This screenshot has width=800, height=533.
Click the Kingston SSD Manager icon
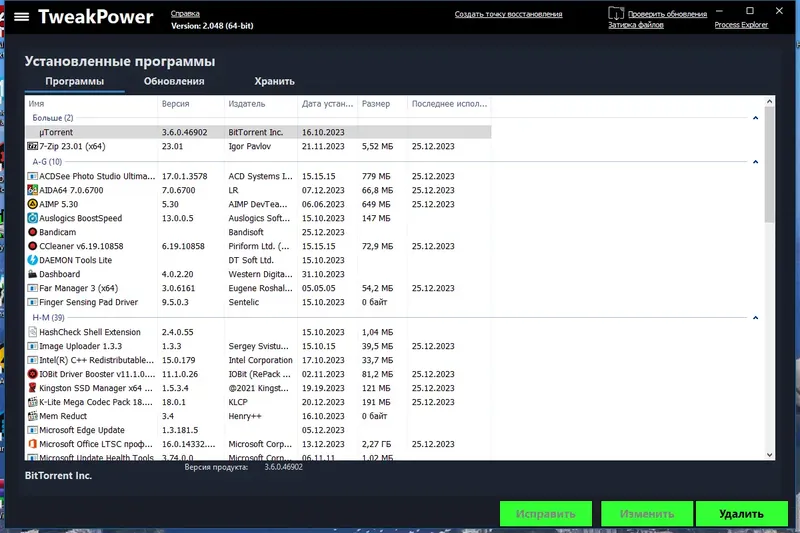coord(32,388)
